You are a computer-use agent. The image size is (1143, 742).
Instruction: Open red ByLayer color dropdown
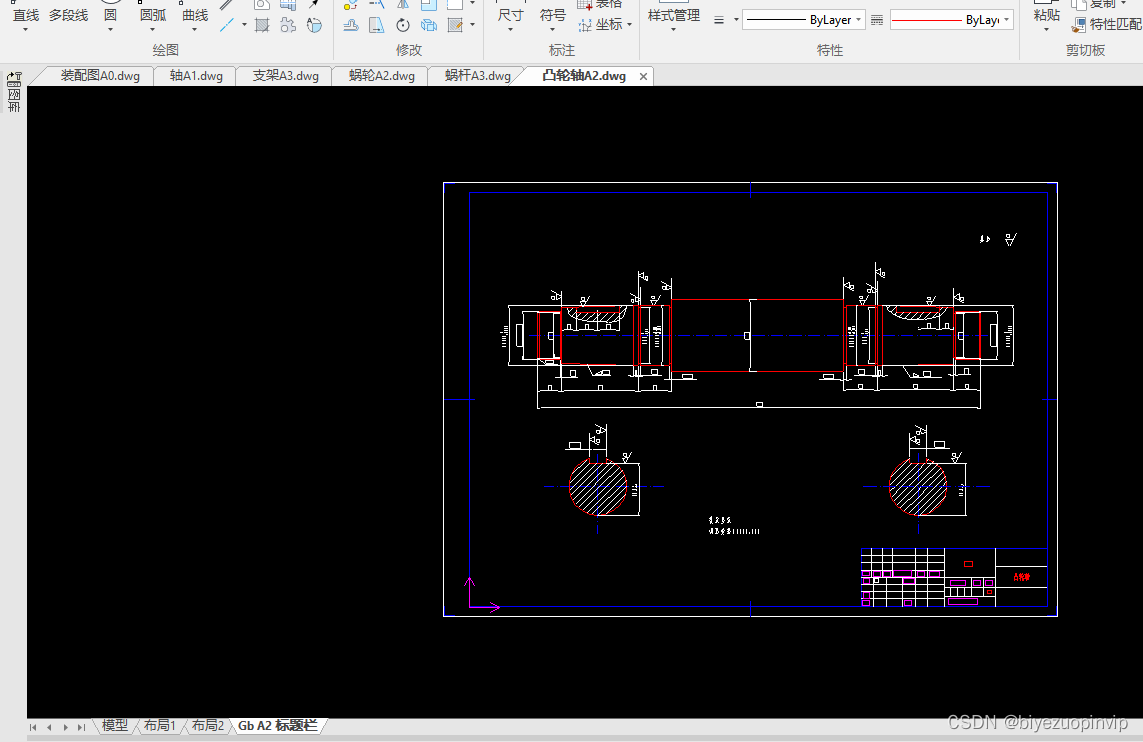(951, 20)
